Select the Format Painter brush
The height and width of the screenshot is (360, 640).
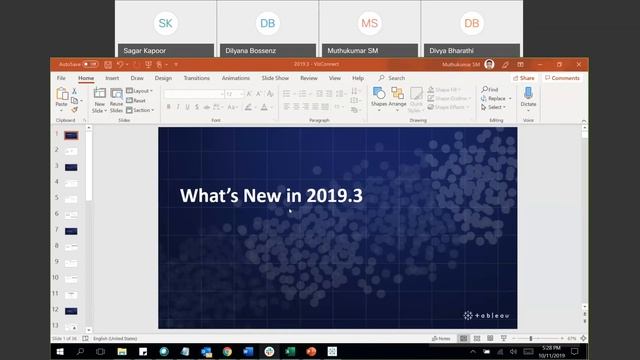click(x=74, y=110)
